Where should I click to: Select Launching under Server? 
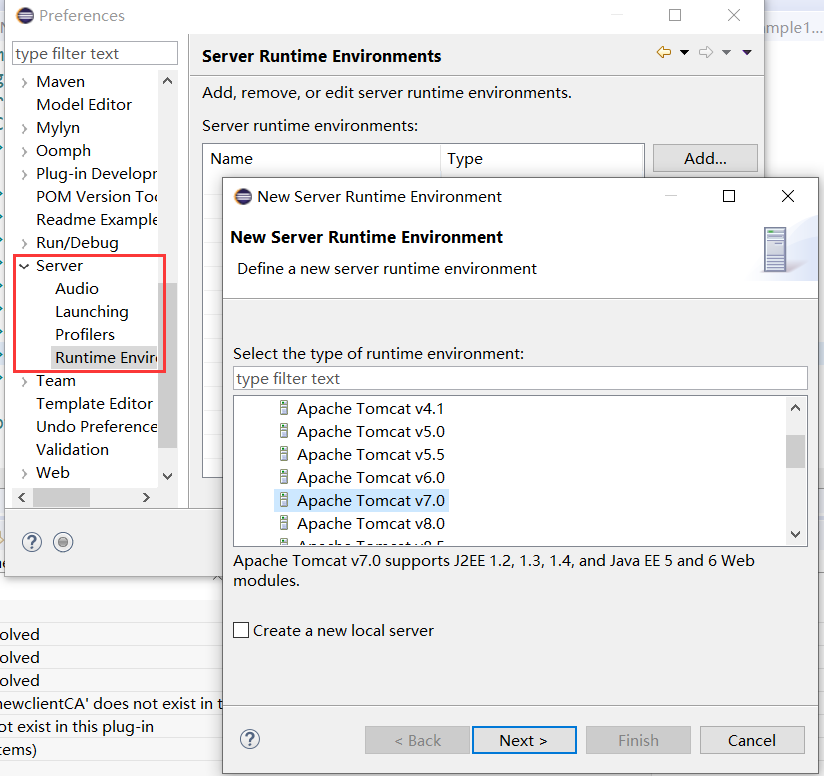[91, 312]
